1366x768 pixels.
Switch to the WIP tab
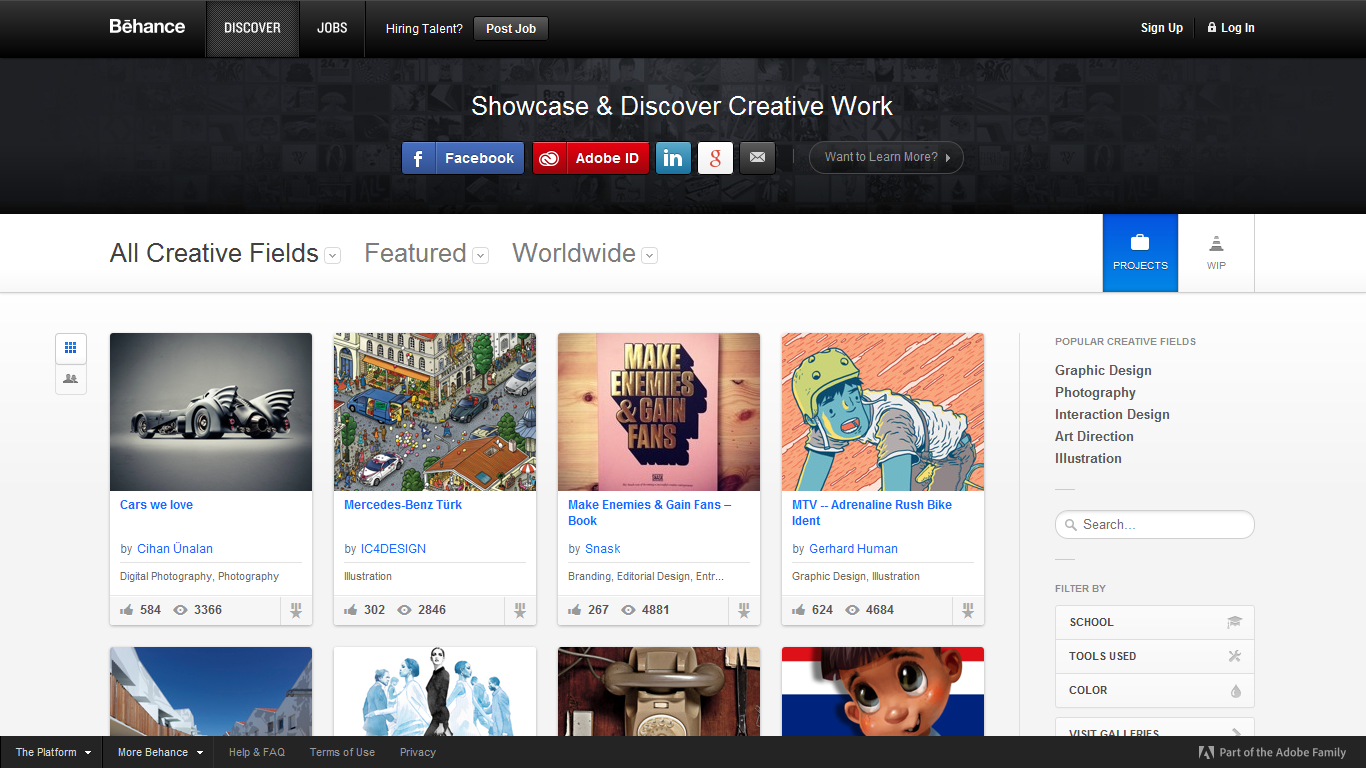(x=1216, y=253)
